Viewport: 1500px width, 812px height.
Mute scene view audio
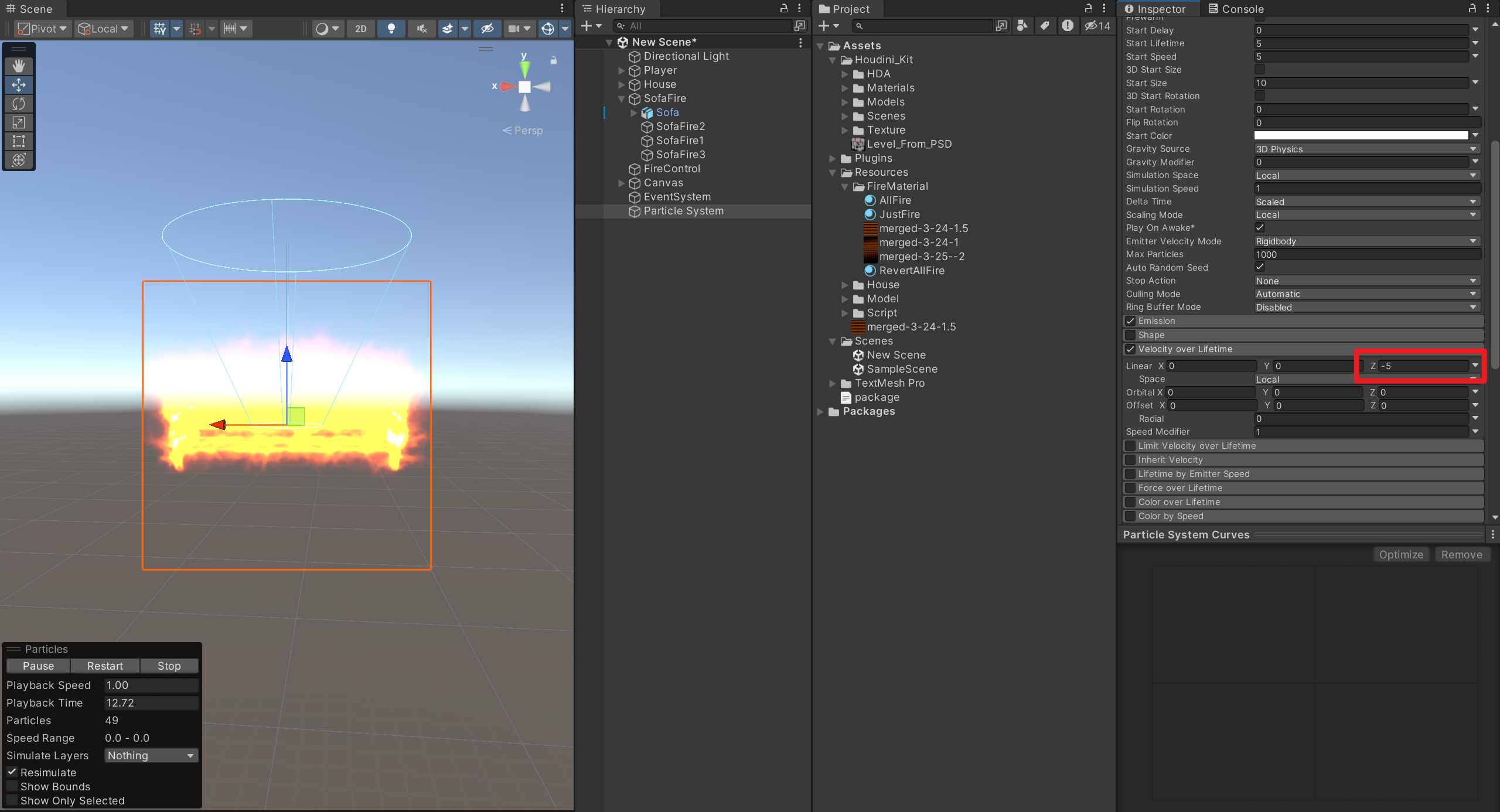(421, 28)
